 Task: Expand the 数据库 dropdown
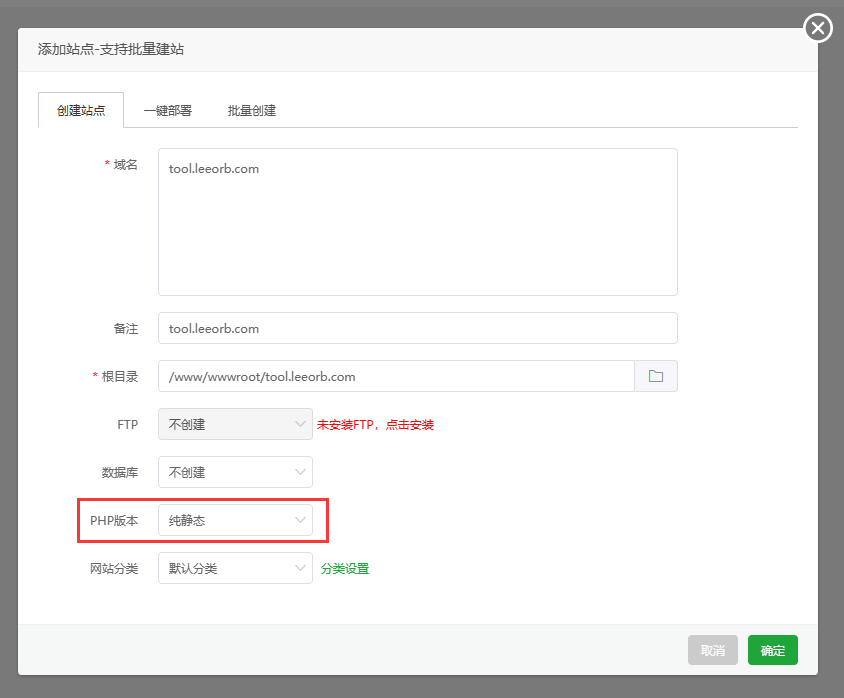click(x=235, y=472)
